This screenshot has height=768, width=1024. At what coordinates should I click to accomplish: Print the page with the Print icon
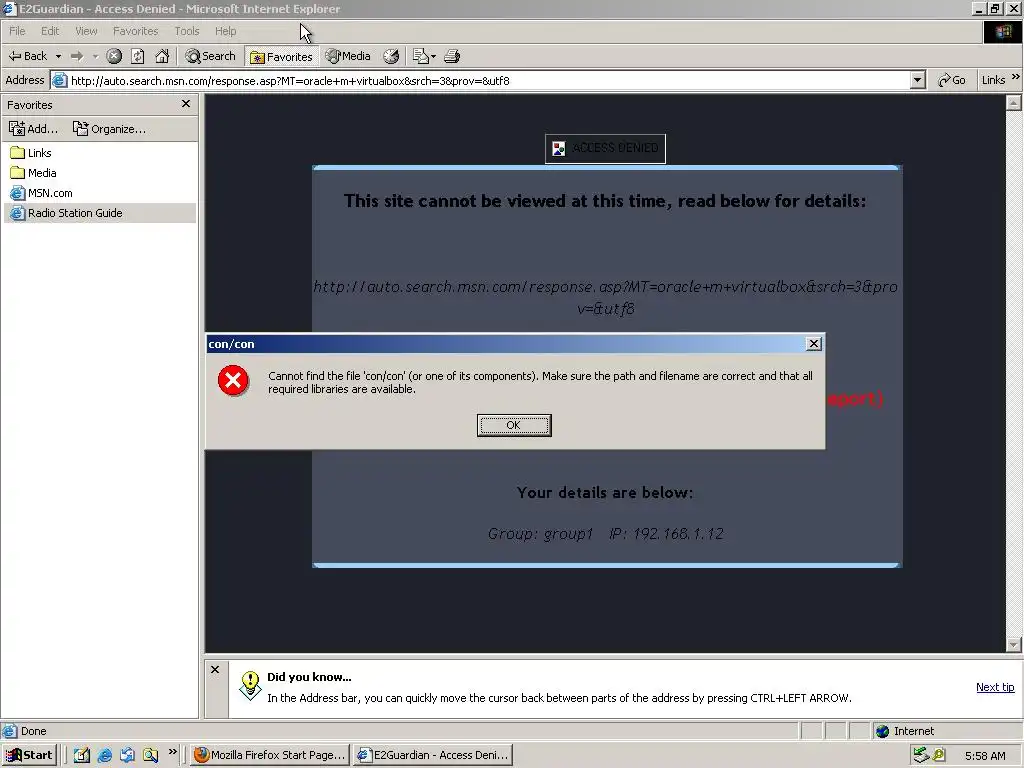pyautogui.click(x=452, y=56)
